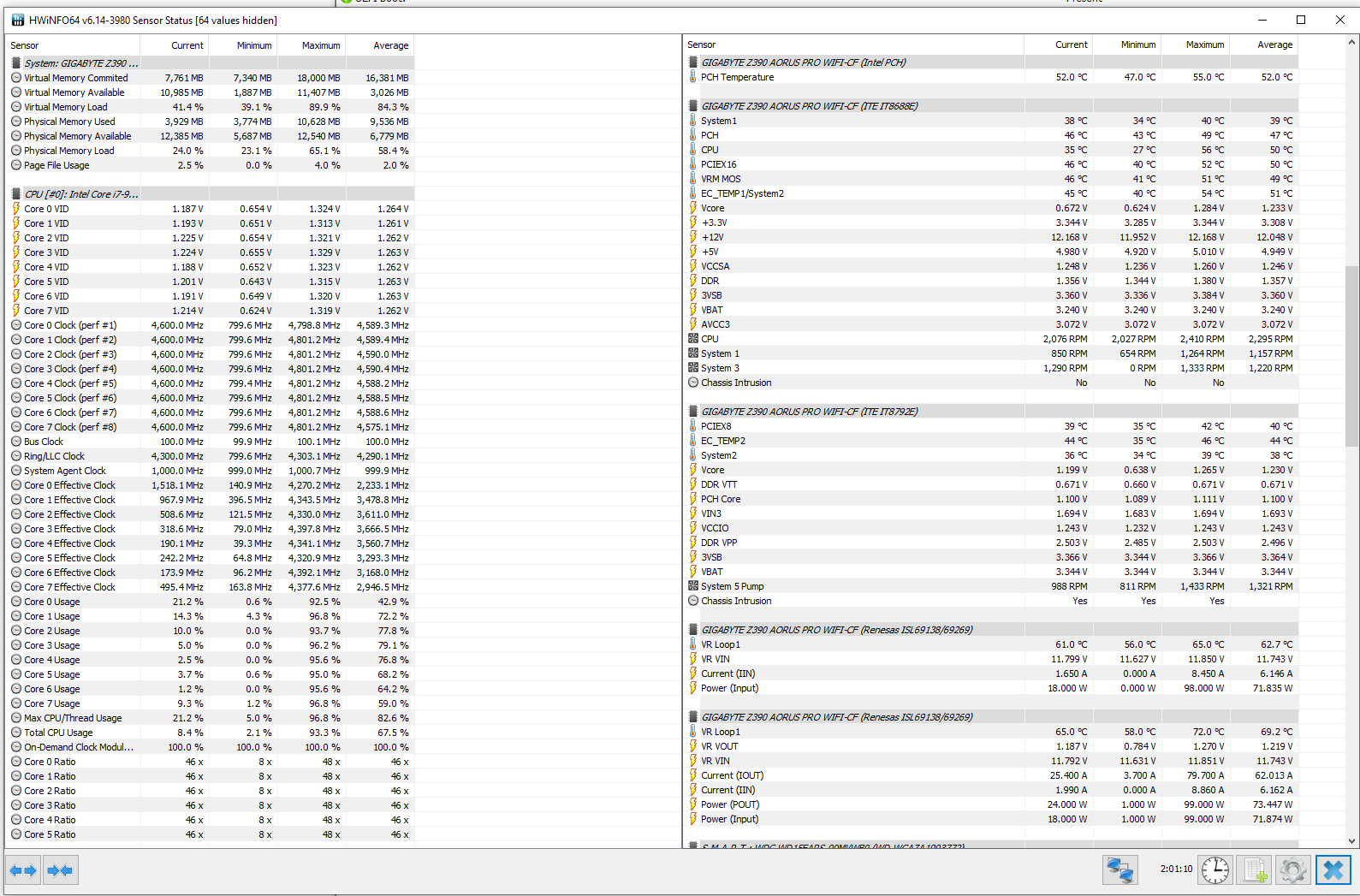Select the Core 5 Ratio row
Screen dimensions: 1360x896
click(211, 834)
